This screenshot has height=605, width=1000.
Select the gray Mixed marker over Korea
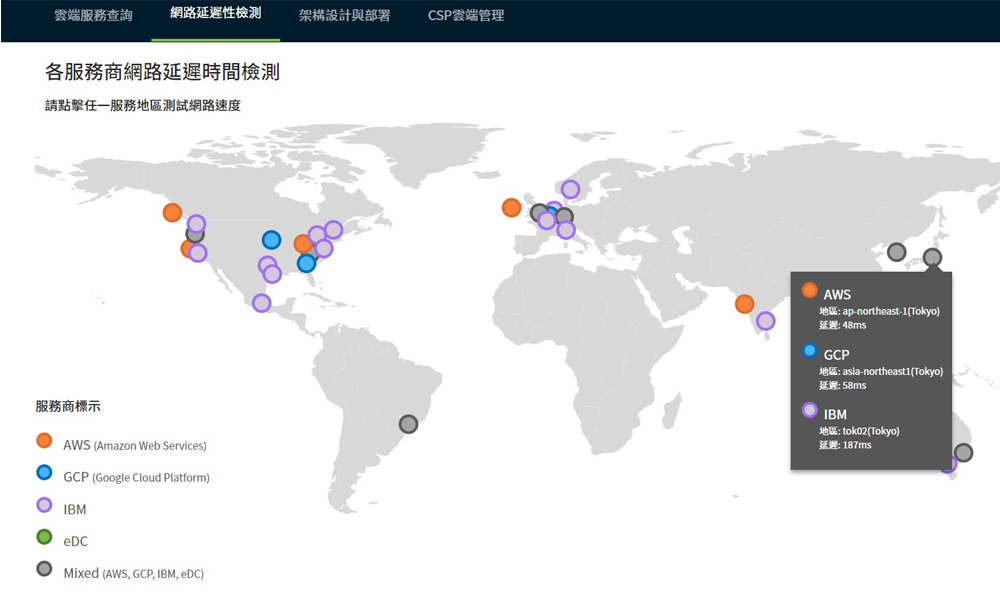click(x=897, y=252)
